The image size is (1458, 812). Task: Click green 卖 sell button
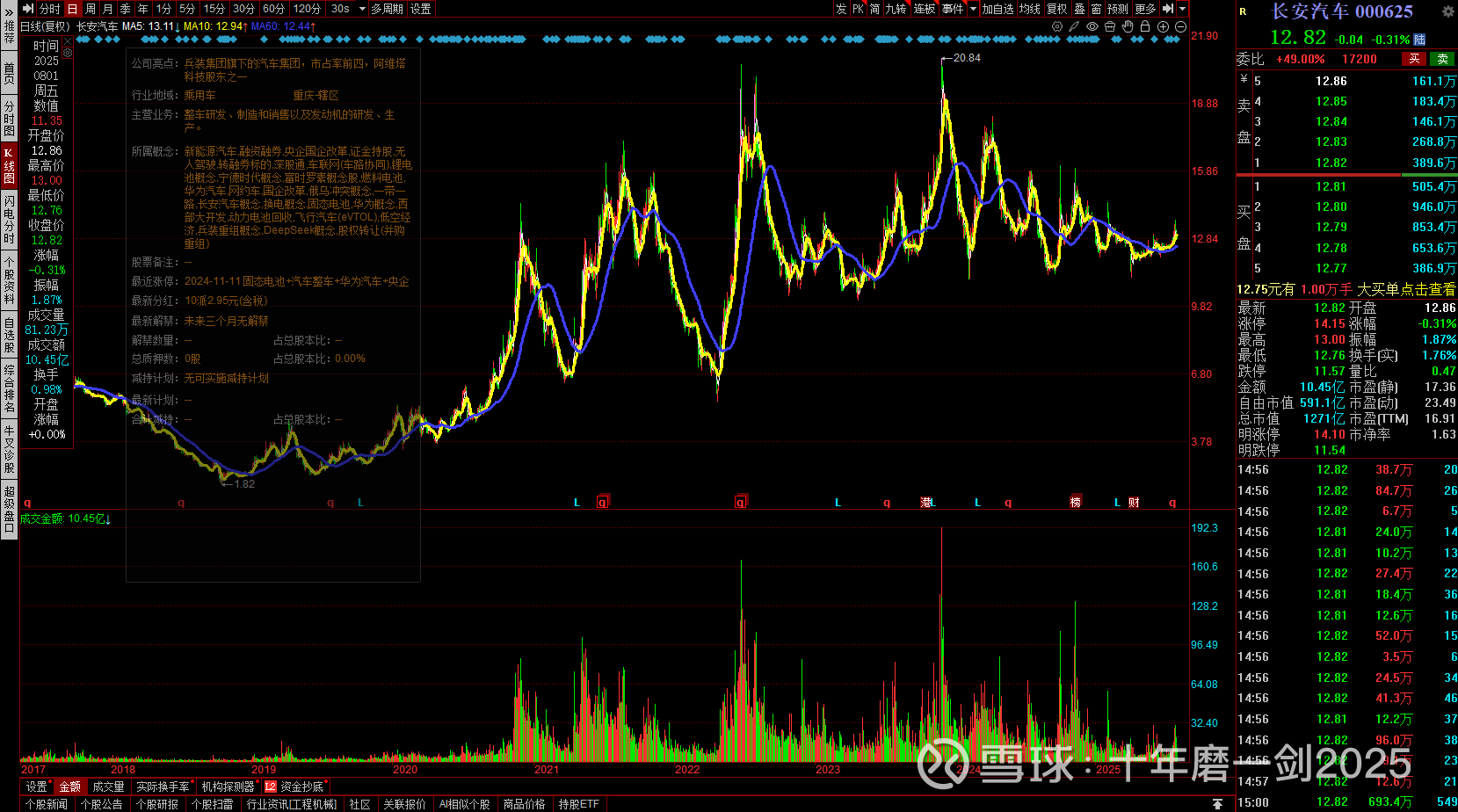1442,59
